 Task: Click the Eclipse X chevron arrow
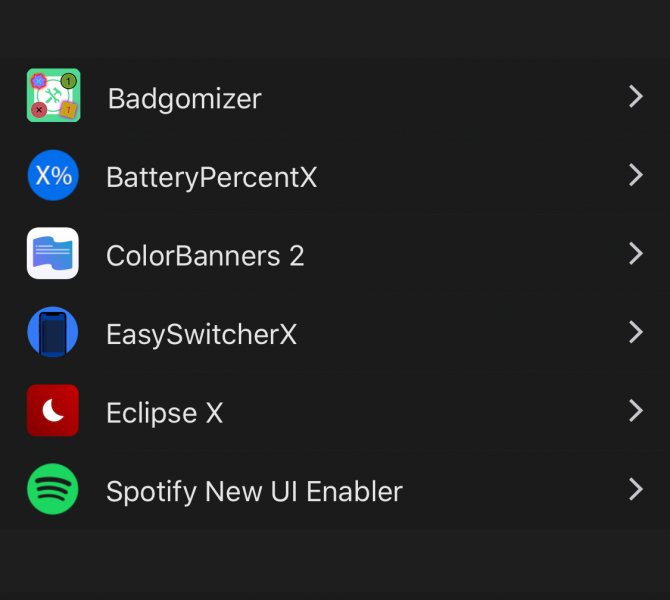[x=635, y=410]
